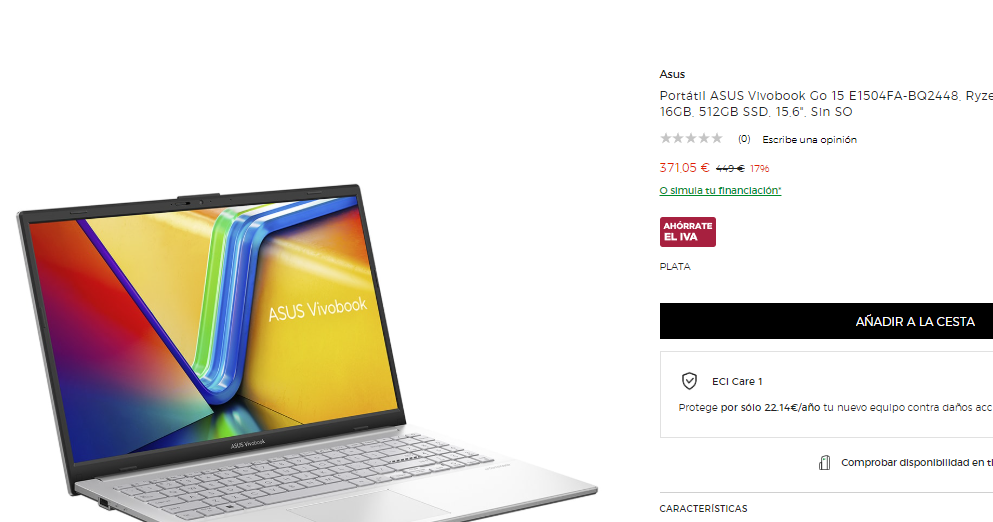Click the 'Ahórrate el IVA' promo badge
The width and height of the screenshot is (993, 522).
[x=688, y=232]
